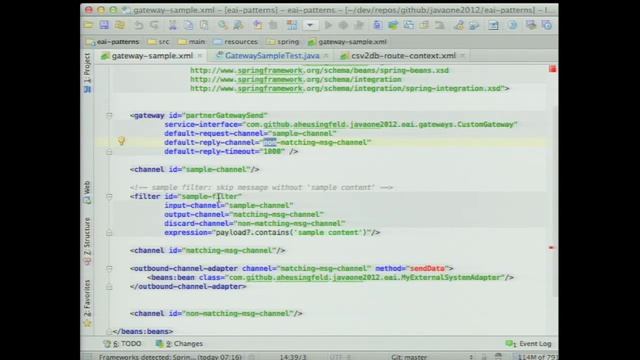Click the yellow intention lightbulb in gutter
This screenshot has width=640, height=360.
[x=121, y=141]
